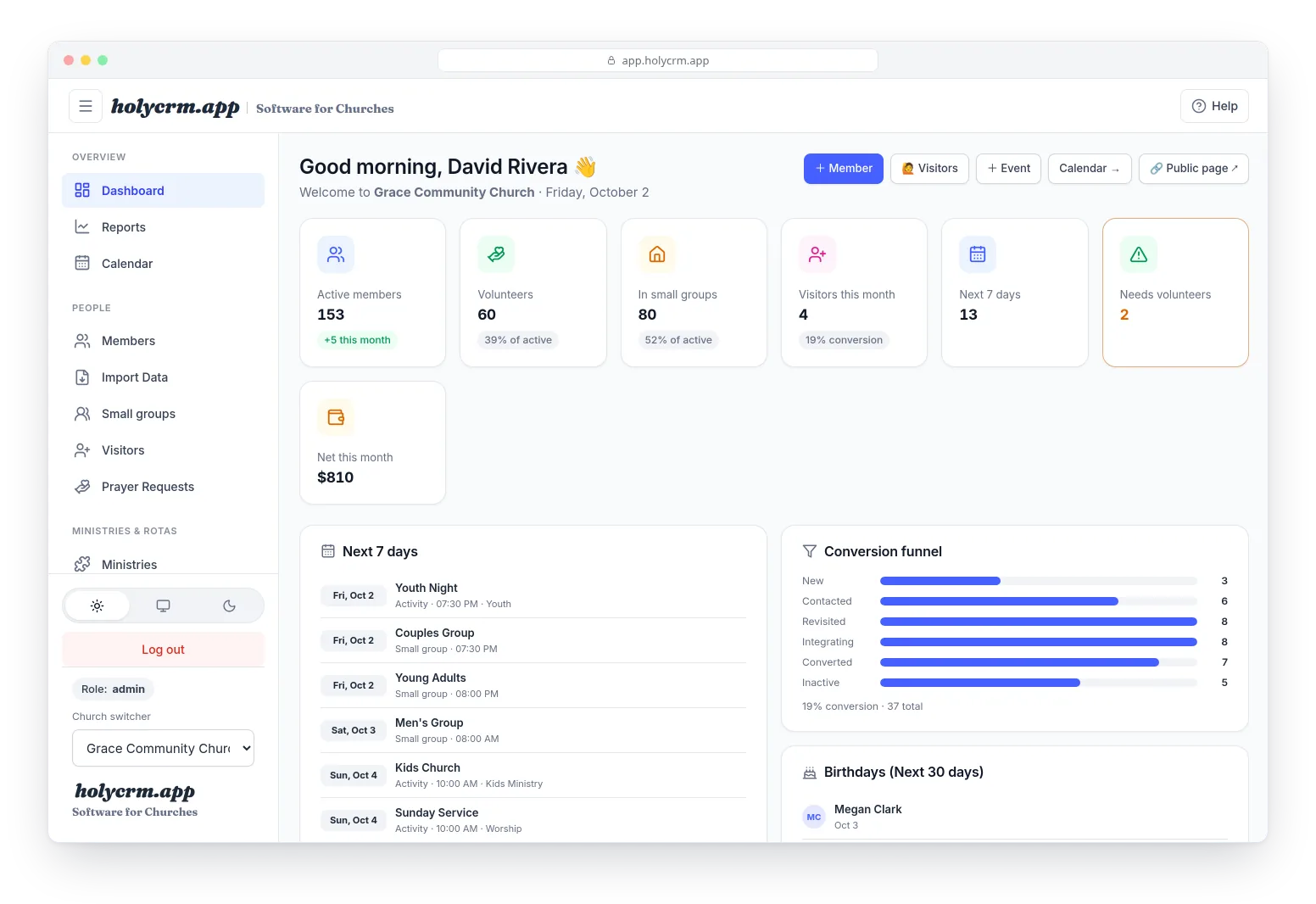Click the Log out button
The image size is (1316, 904).
pyautogui.click(x=164, y=650)
